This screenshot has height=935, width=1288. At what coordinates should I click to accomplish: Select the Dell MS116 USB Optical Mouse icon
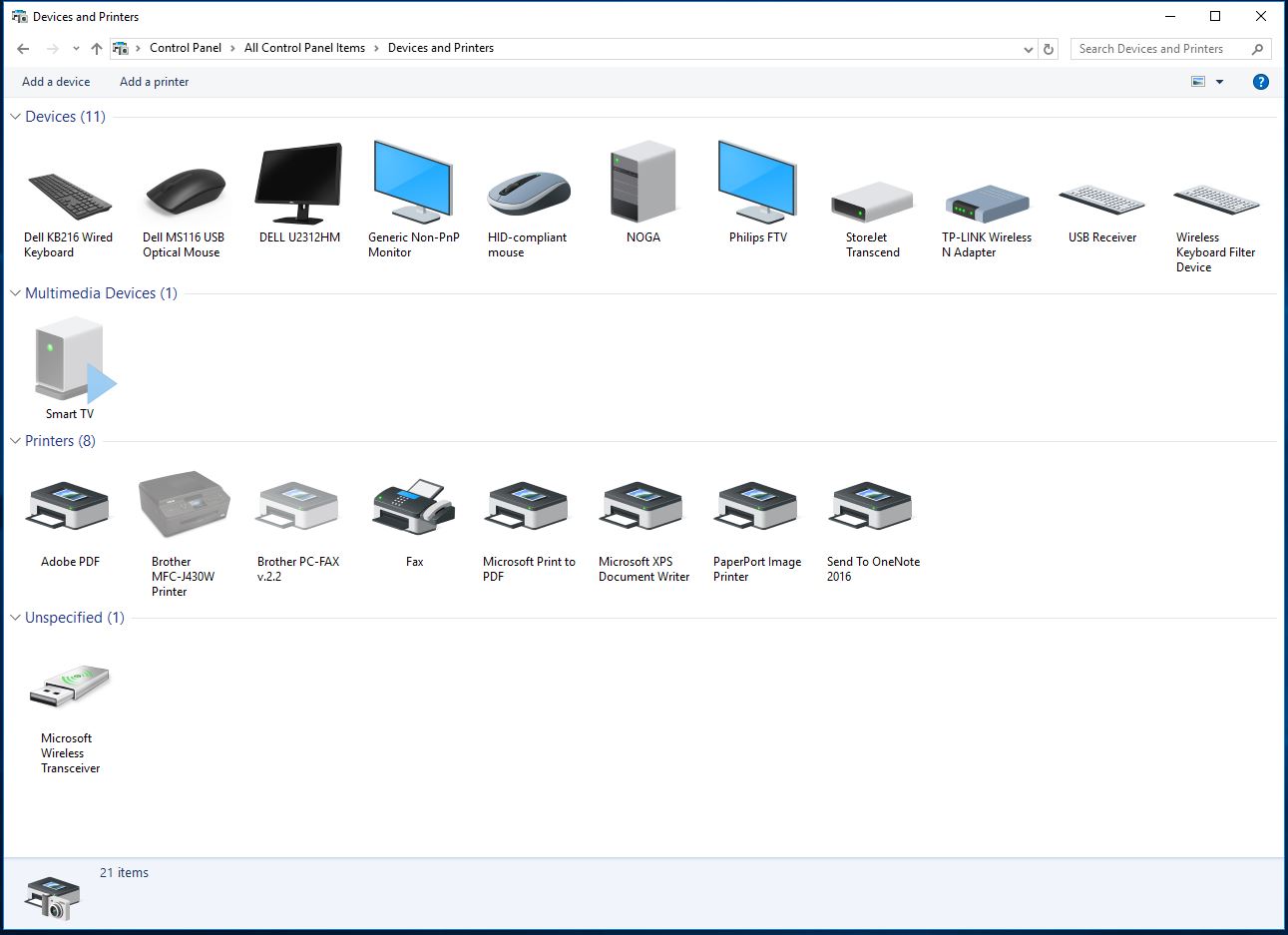point(185,191)
